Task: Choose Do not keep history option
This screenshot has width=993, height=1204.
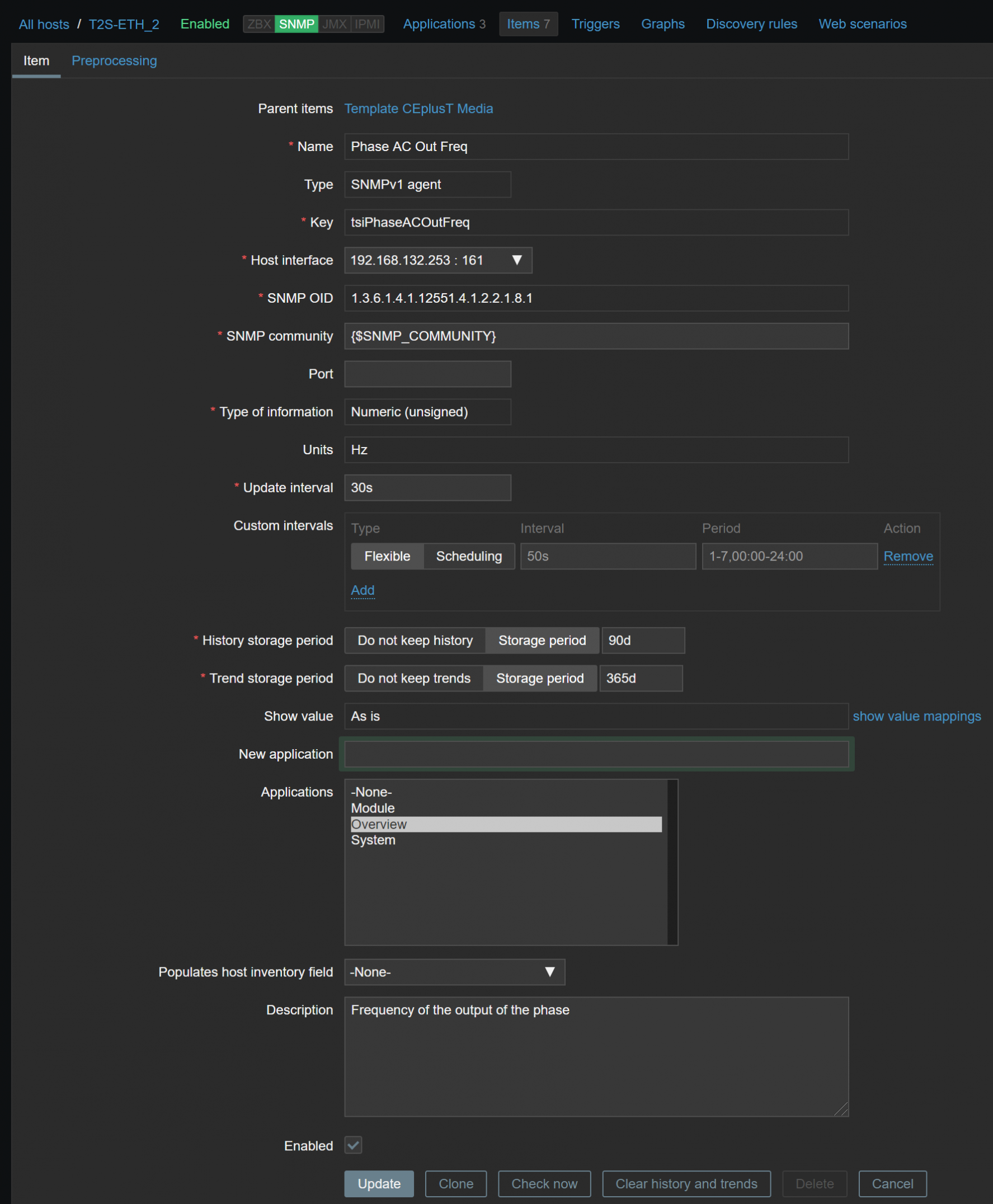Action: [415, 640]
